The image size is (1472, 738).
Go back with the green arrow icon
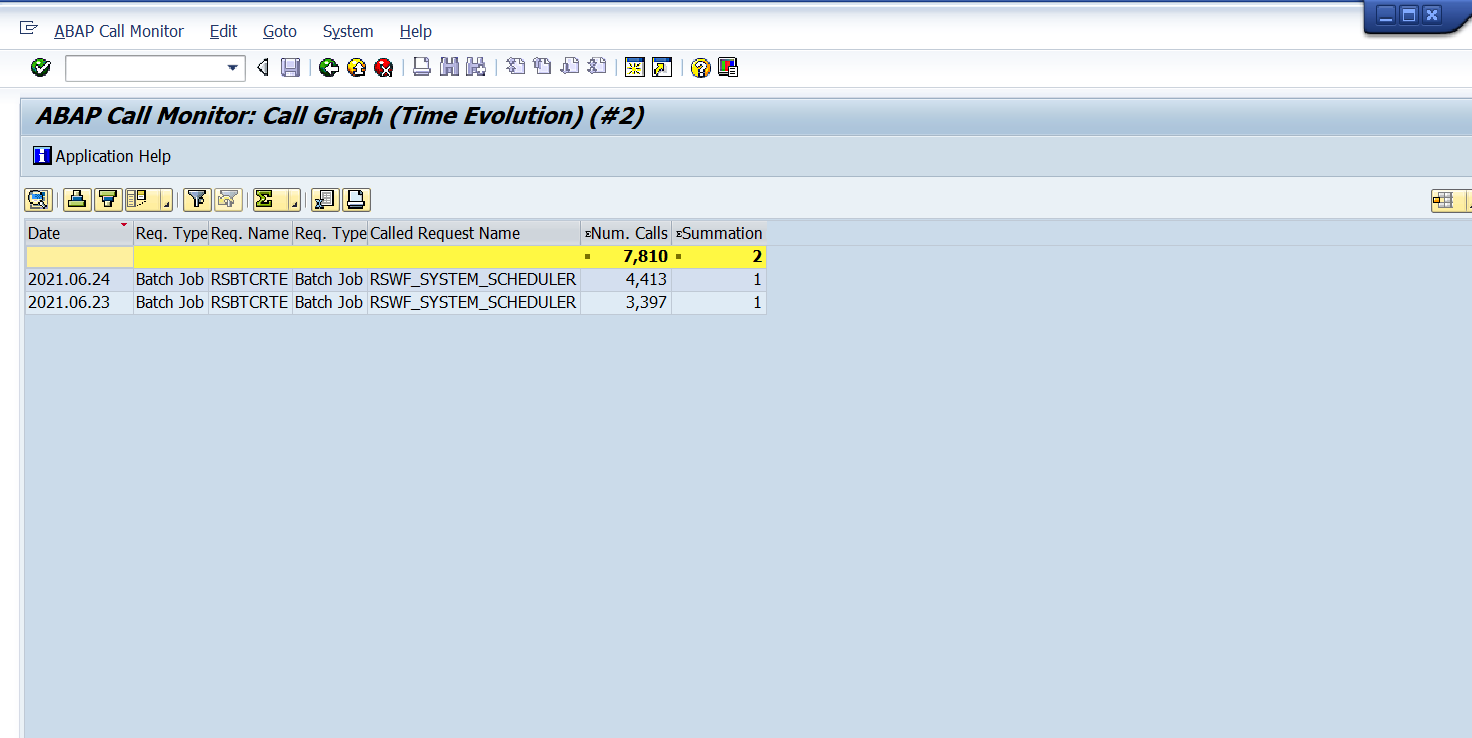tap(329, 67)
